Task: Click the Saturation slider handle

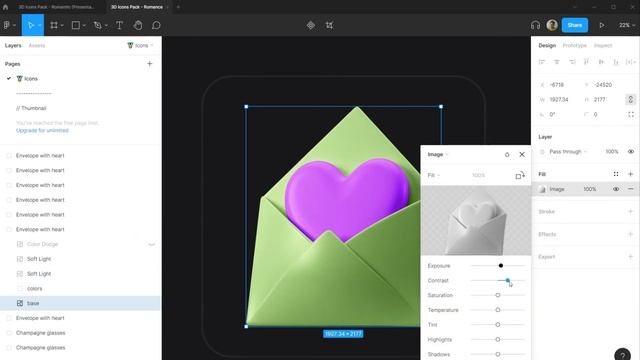Action: tap(498, 295)
